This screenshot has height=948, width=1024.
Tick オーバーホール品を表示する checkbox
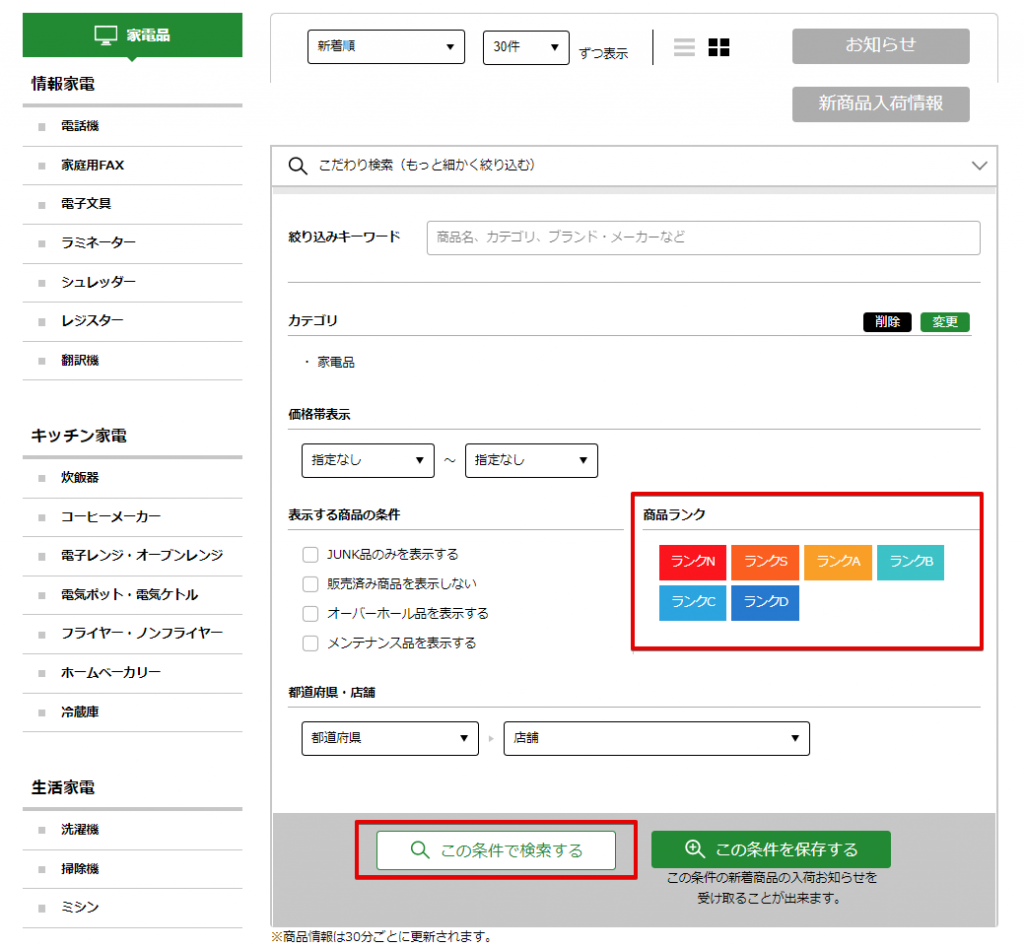[x=310, y=613]
